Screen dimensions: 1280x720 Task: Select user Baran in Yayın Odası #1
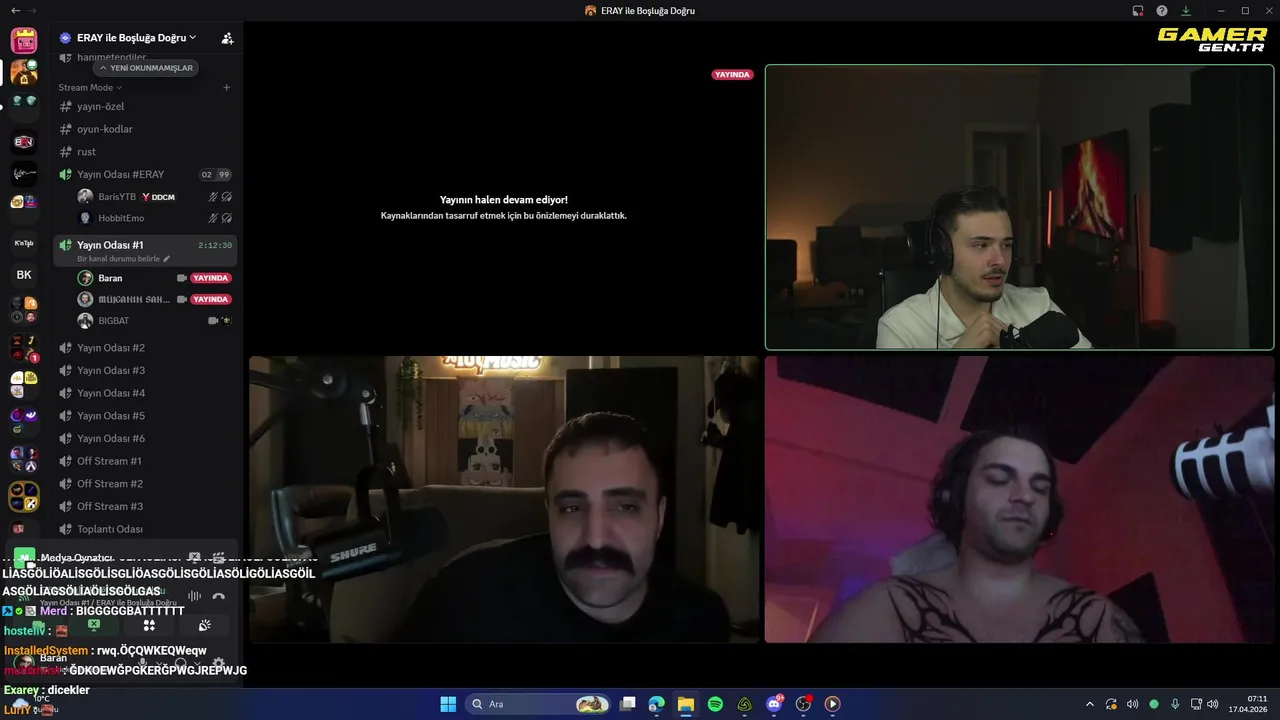click(x=155, y=278)
